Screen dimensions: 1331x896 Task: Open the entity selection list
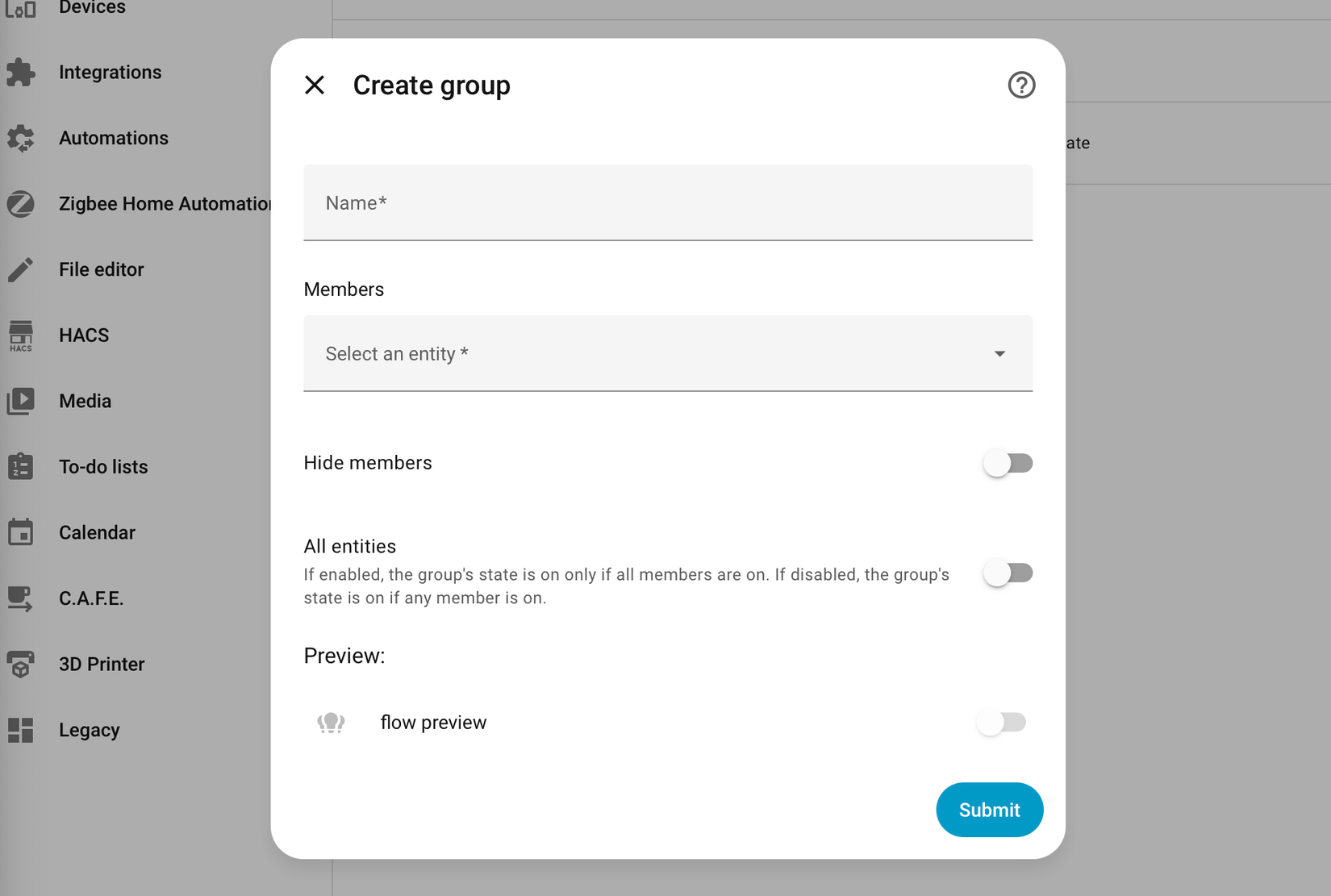tap(667, 353)
